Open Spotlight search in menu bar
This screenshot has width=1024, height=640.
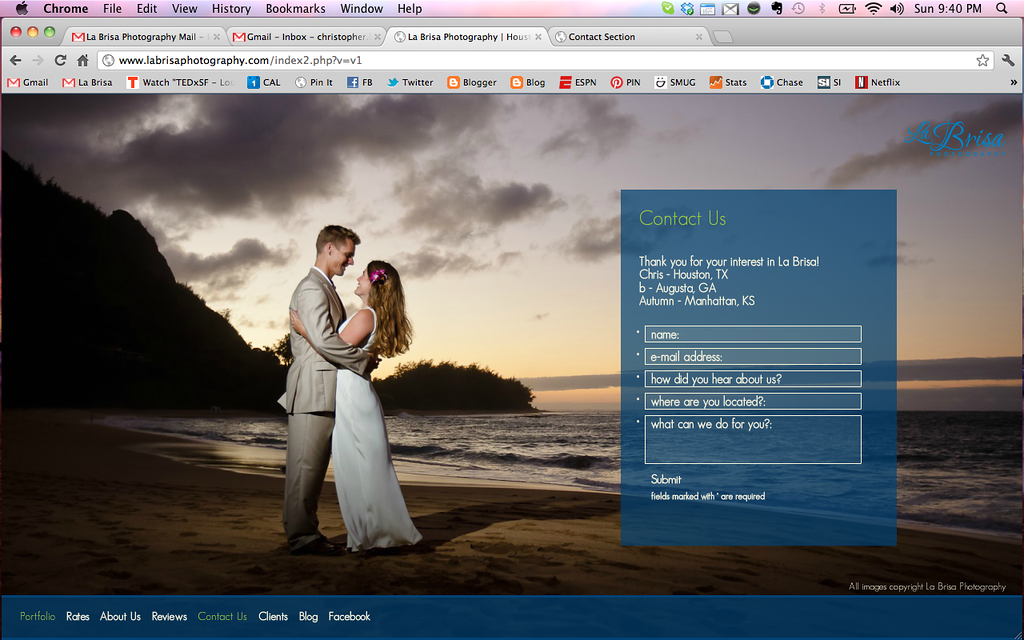(1002, 8)
